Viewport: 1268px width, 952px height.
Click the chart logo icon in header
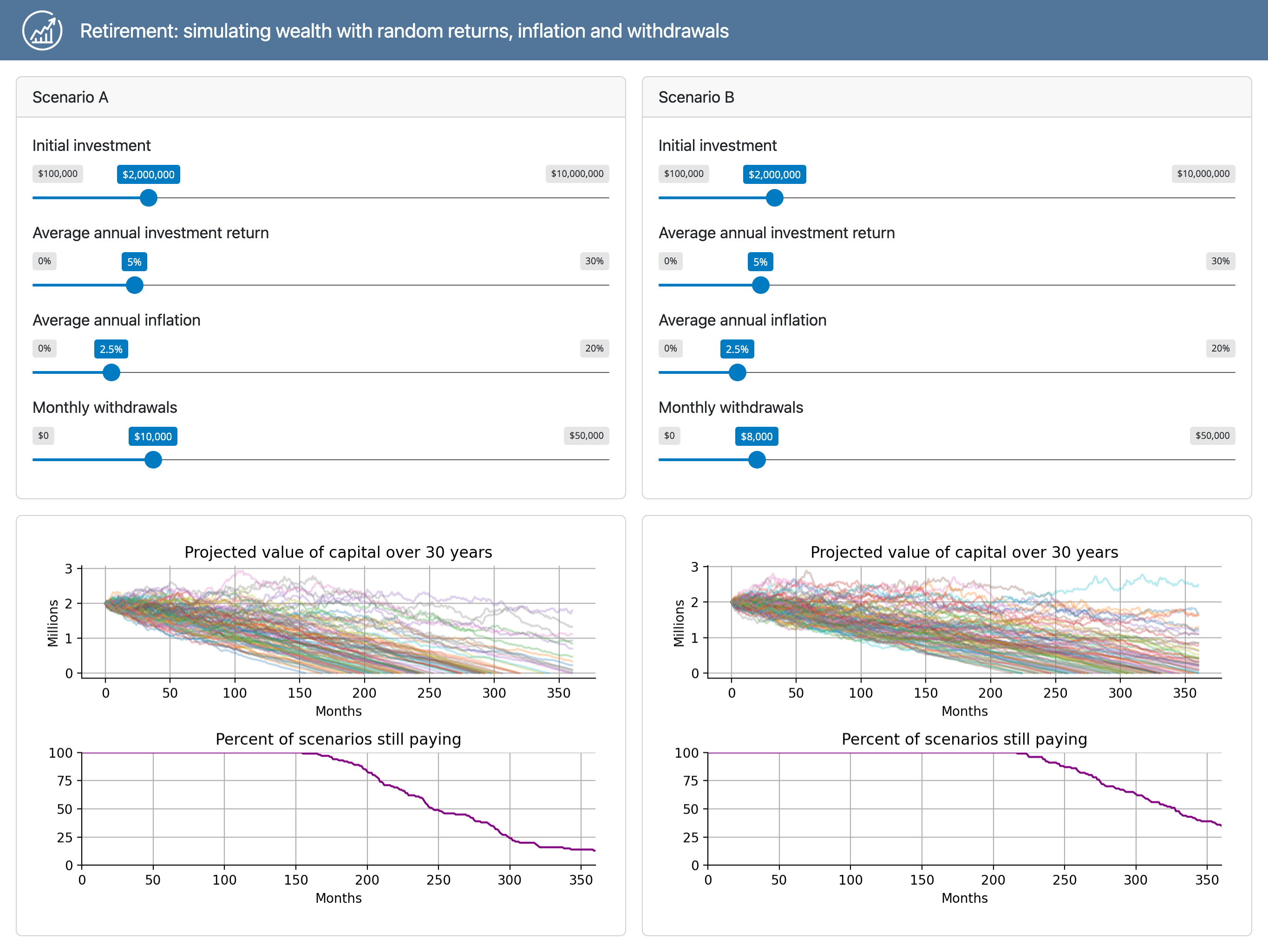point(42,30)
